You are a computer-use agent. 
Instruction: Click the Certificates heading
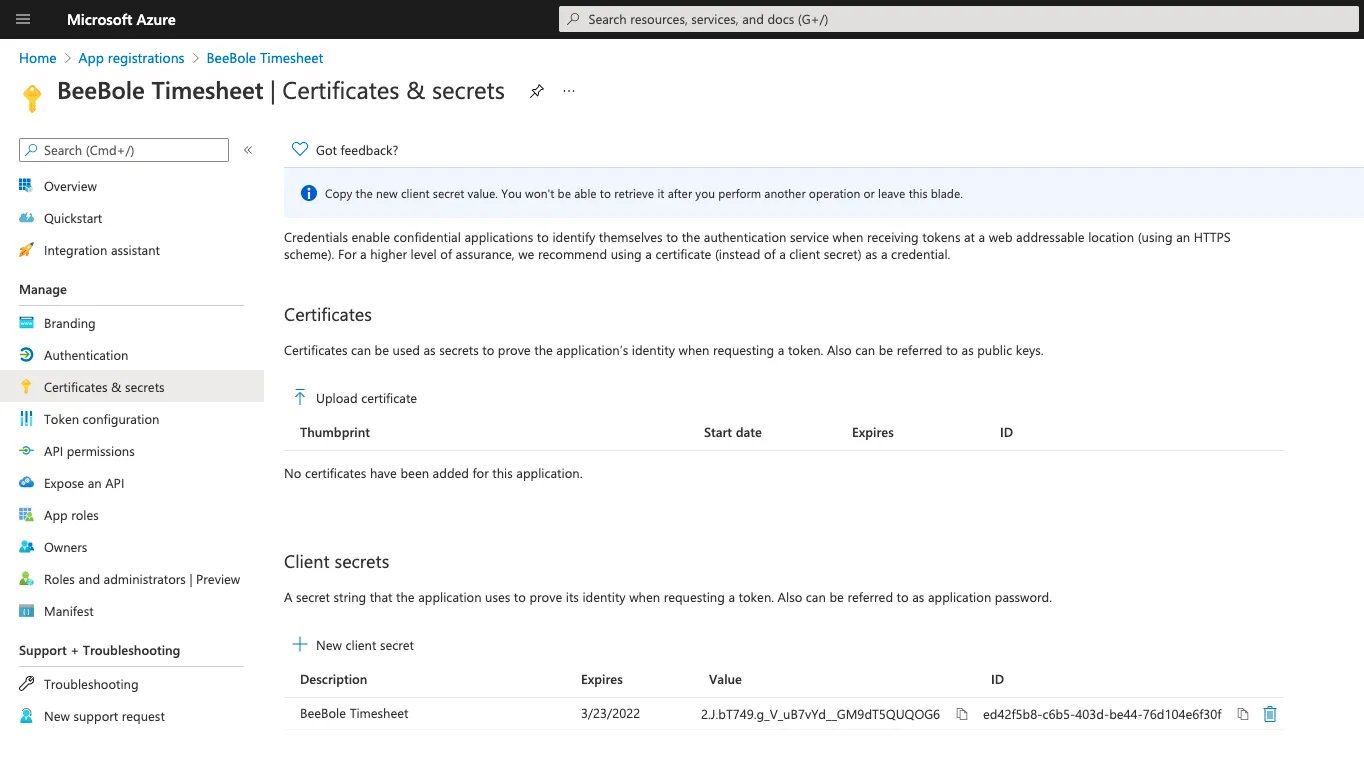tap(328, 315)
